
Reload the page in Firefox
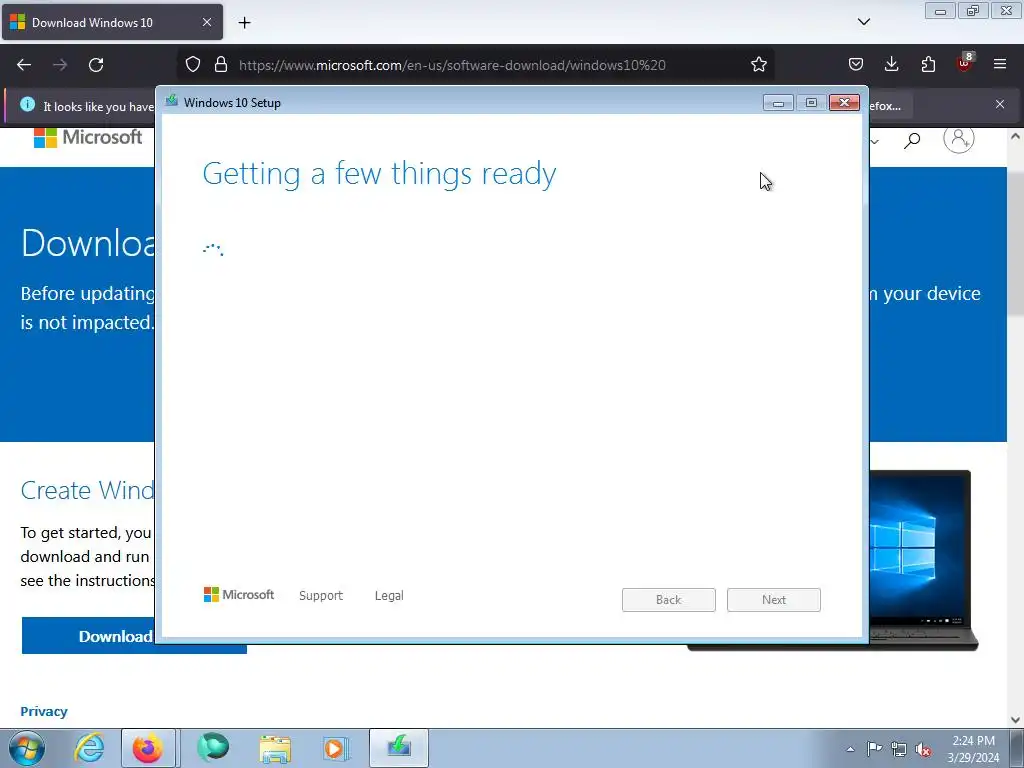[x=96, y=65]
